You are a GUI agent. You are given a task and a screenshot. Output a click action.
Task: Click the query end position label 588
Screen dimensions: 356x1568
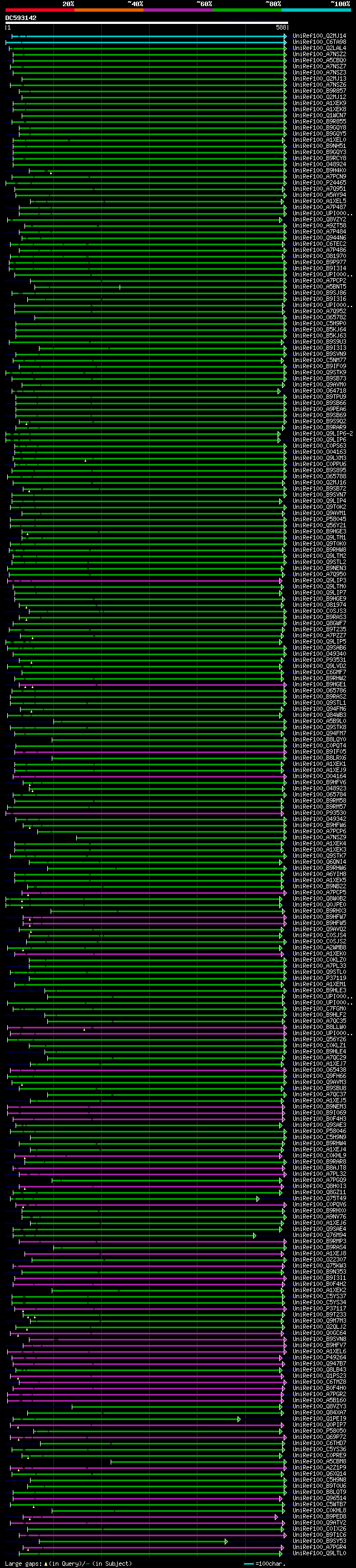pyautogui.click(x=280, y=27)
